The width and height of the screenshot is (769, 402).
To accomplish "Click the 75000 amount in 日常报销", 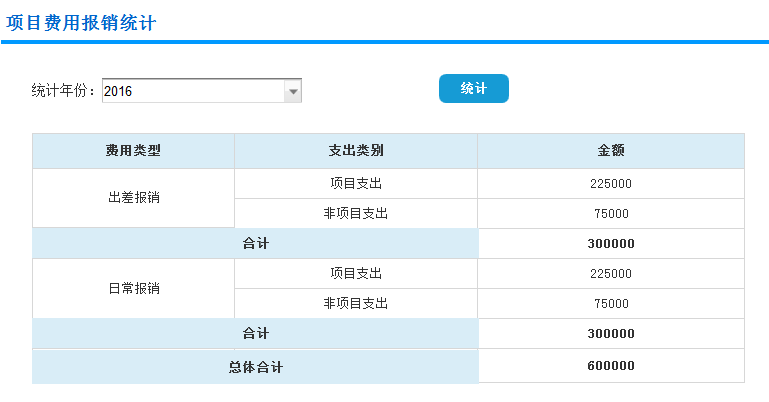I will [611, 303].
